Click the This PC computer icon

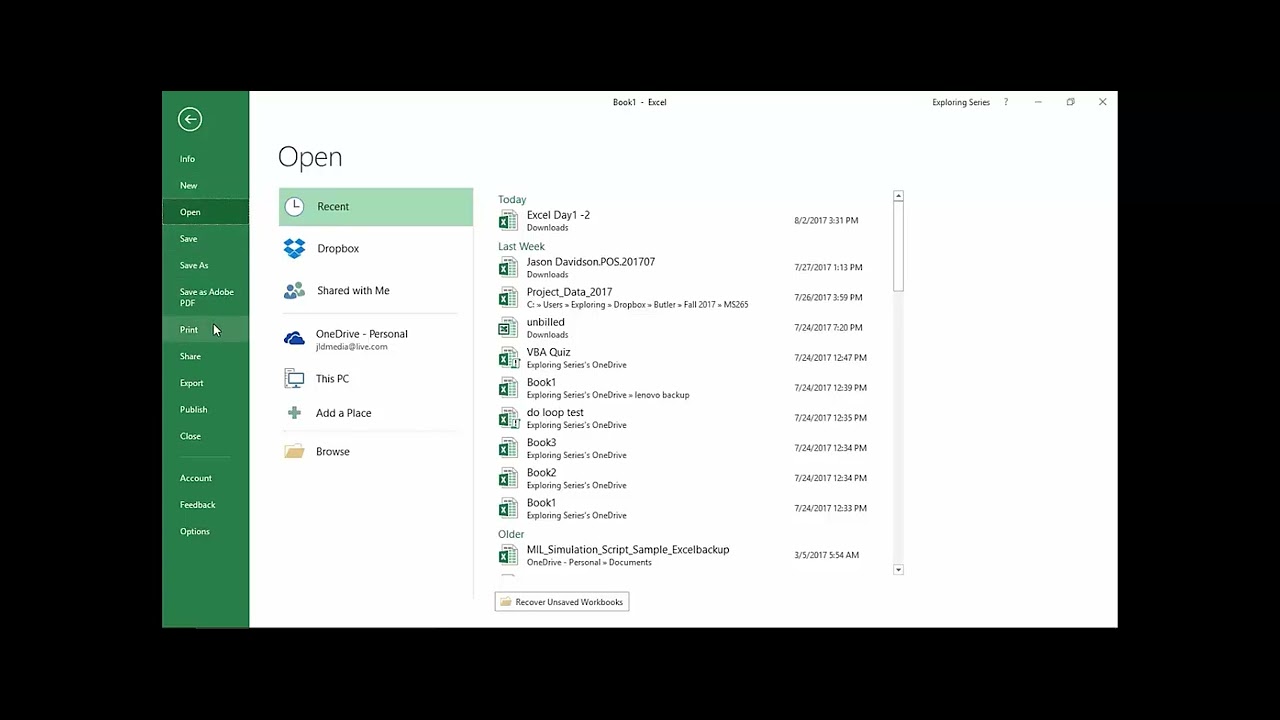(x=294, y=379)
